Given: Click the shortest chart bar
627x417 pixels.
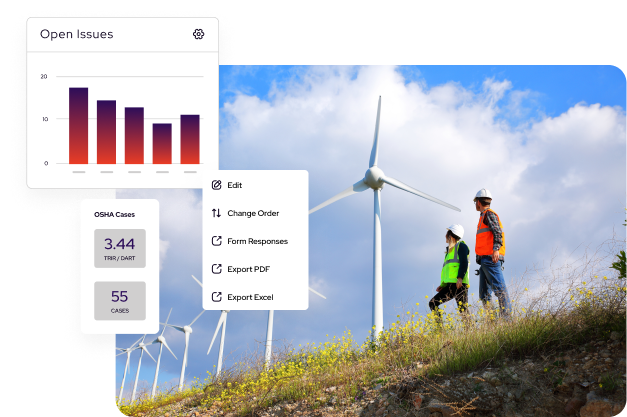Looking at the screenshot, I should click(x=162, y=144).
